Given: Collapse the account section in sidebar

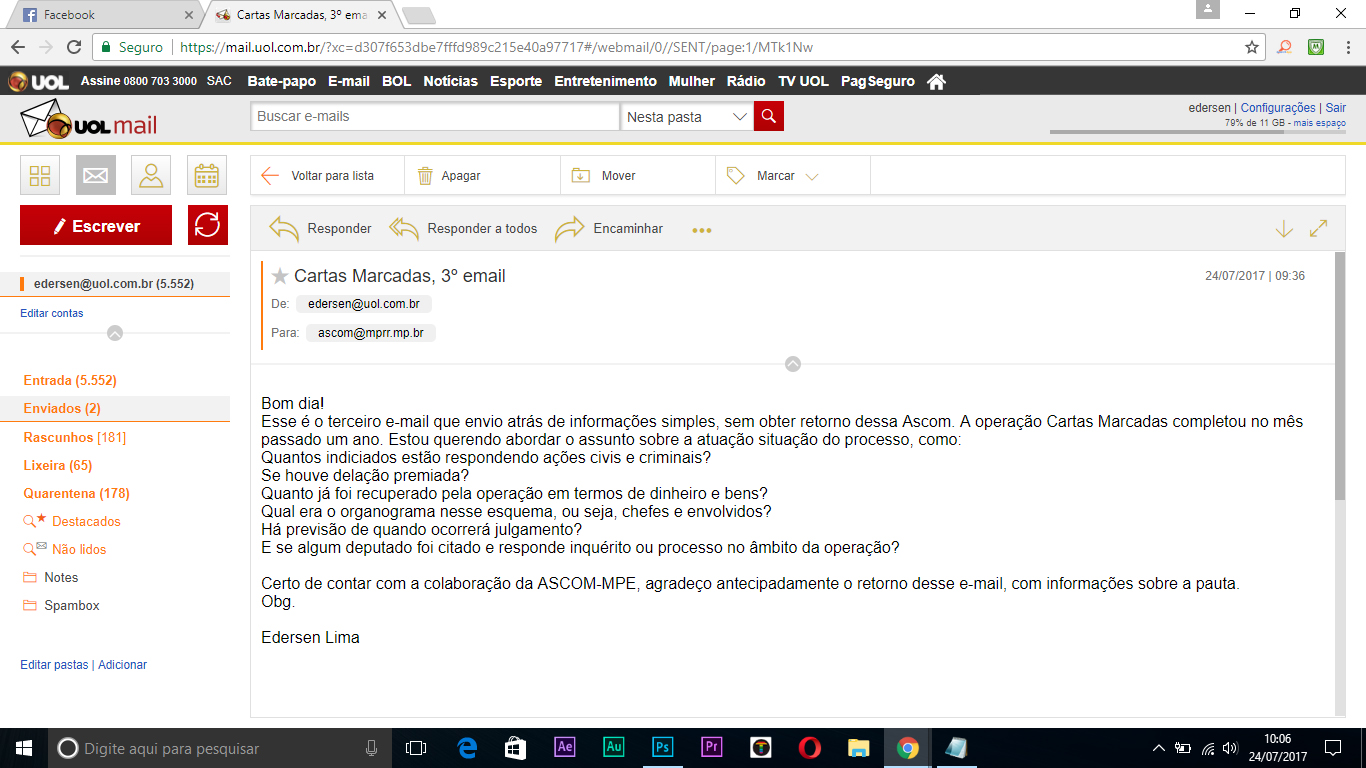Looking at the screenshot, I should coord(115,333).
